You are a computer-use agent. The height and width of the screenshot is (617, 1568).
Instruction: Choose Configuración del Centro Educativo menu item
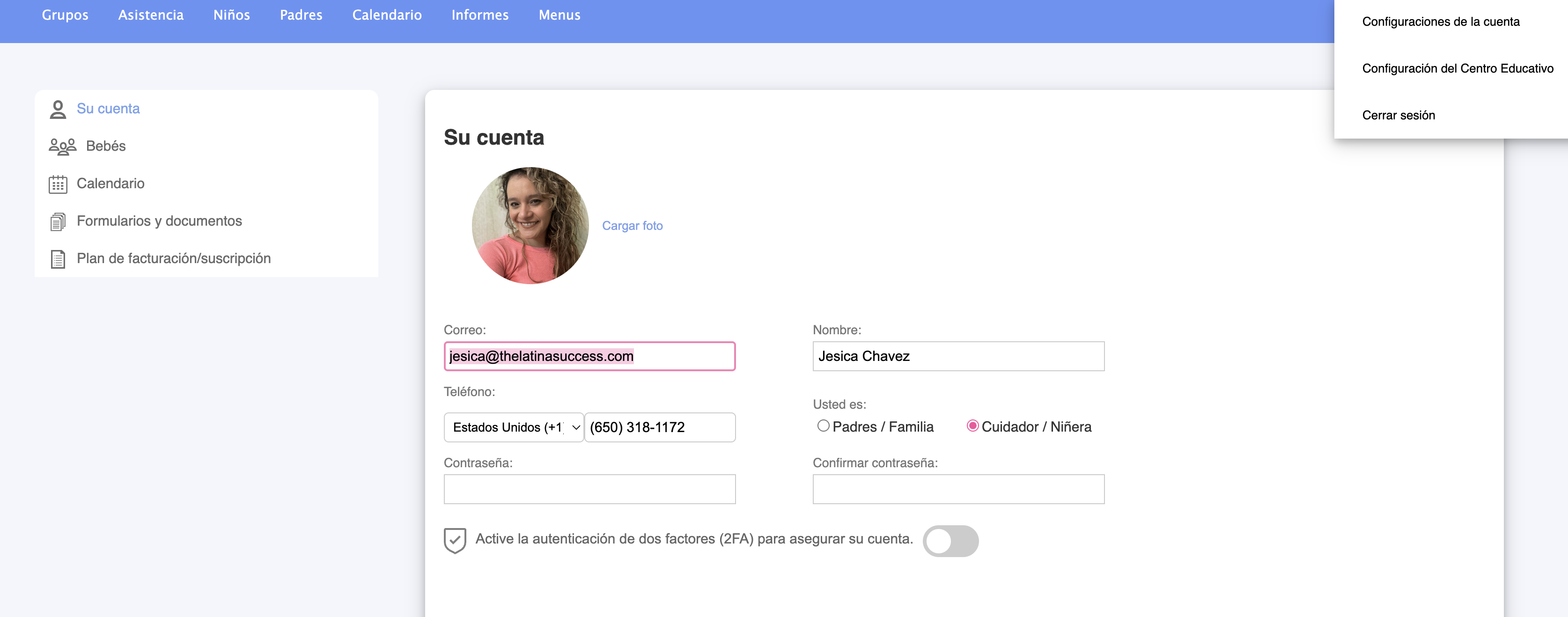[x=1457, y=69]
